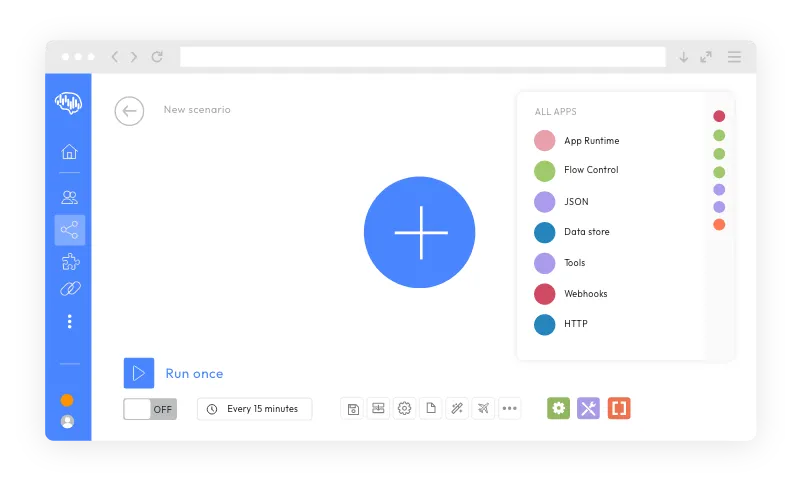Open the toolbar three-dot More options
Image resolution: width=802 pixels, height=491 pixels.
tap(509, 408)
